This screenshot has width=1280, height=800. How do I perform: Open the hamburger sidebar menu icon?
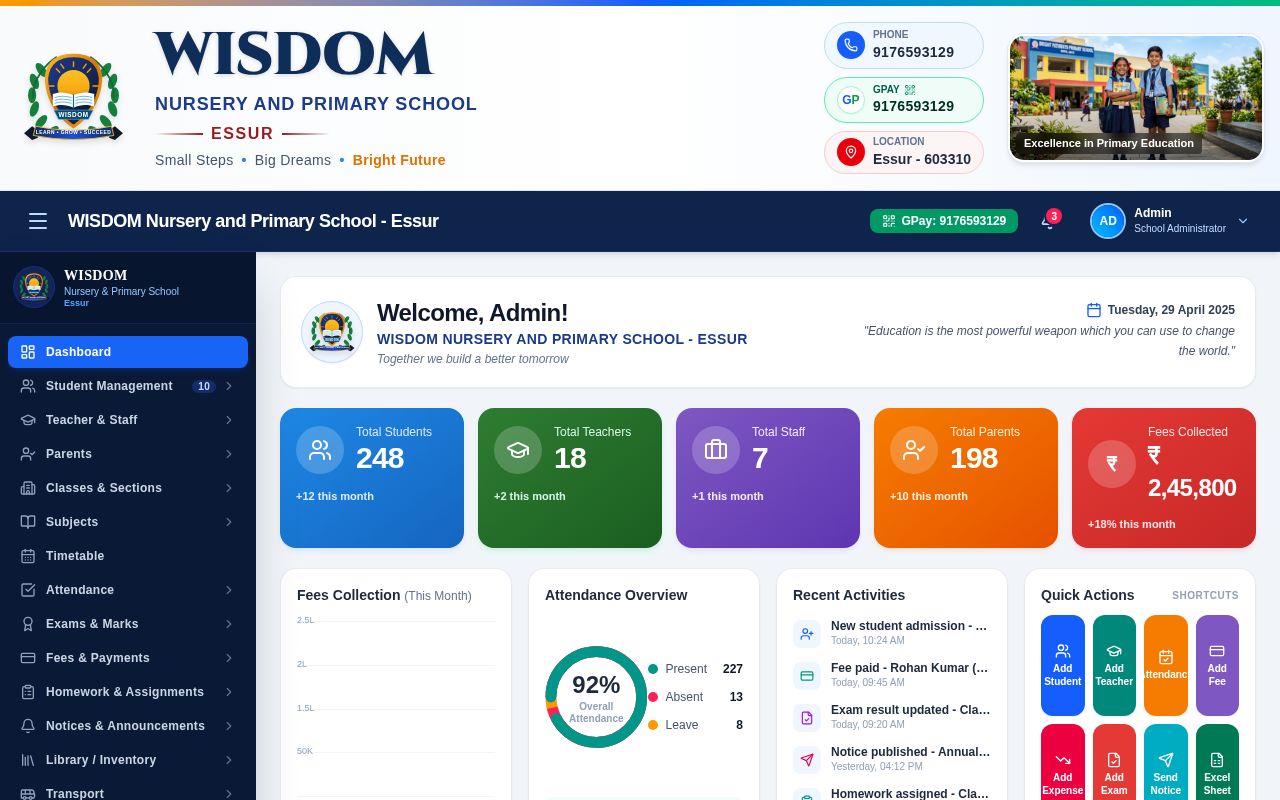38,221
